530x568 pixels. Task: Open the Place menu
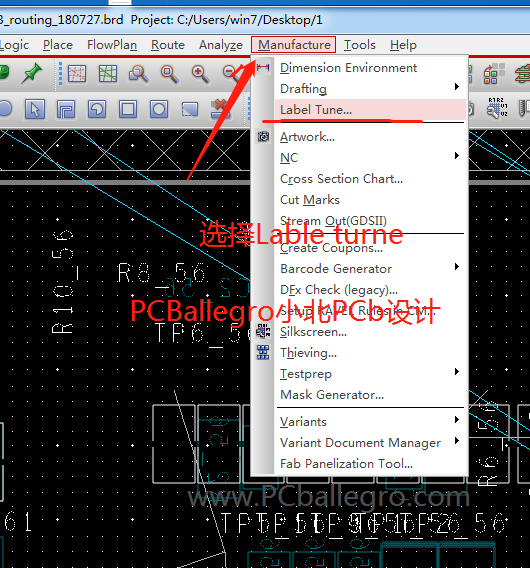[58, 45]
